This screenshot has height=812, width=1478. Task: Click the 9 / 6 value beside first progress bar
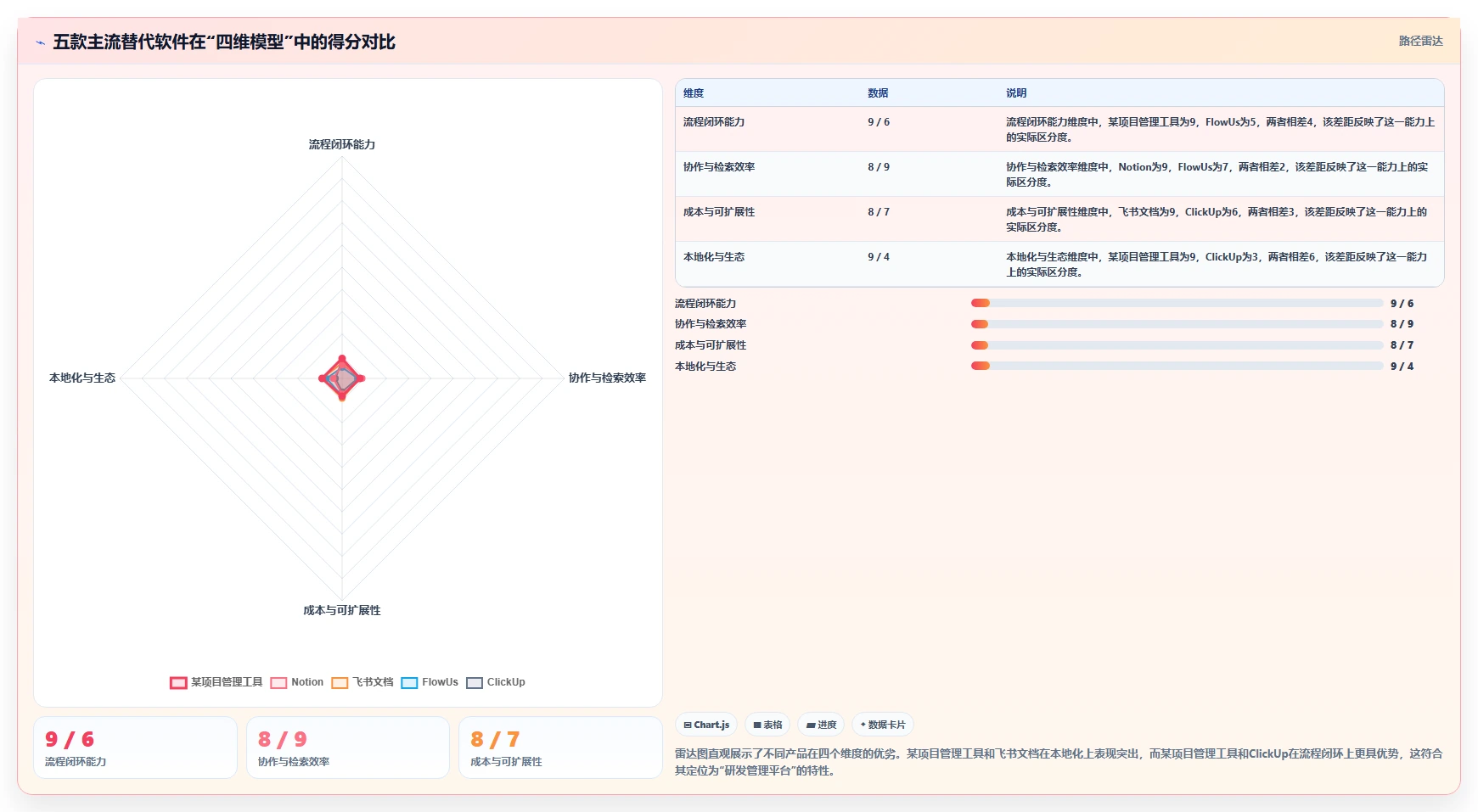[x=1402, y=303]
